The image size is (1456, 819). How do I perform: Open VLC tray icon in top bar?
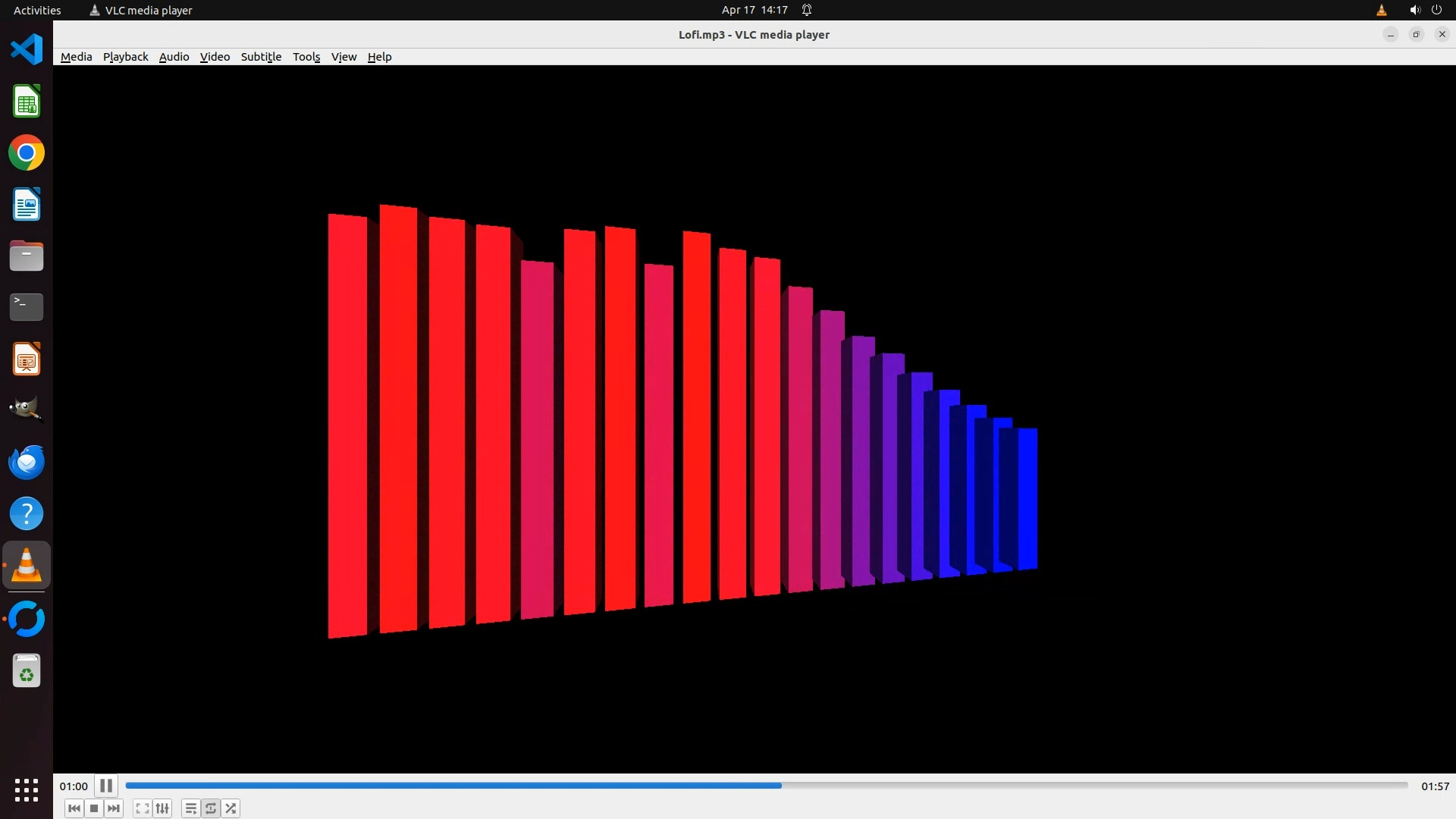(1381, 10)
